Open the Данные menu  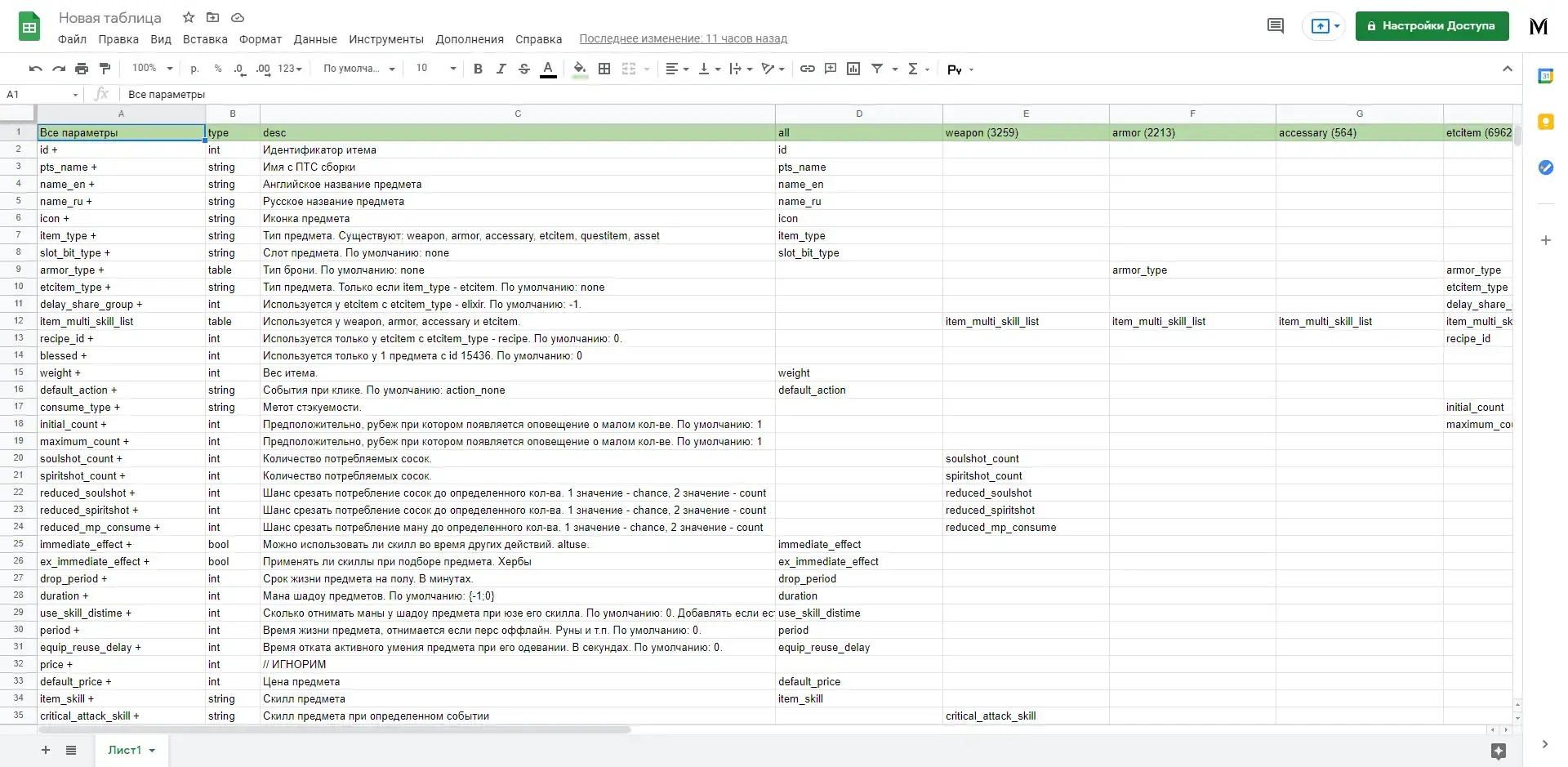[315, 39]
